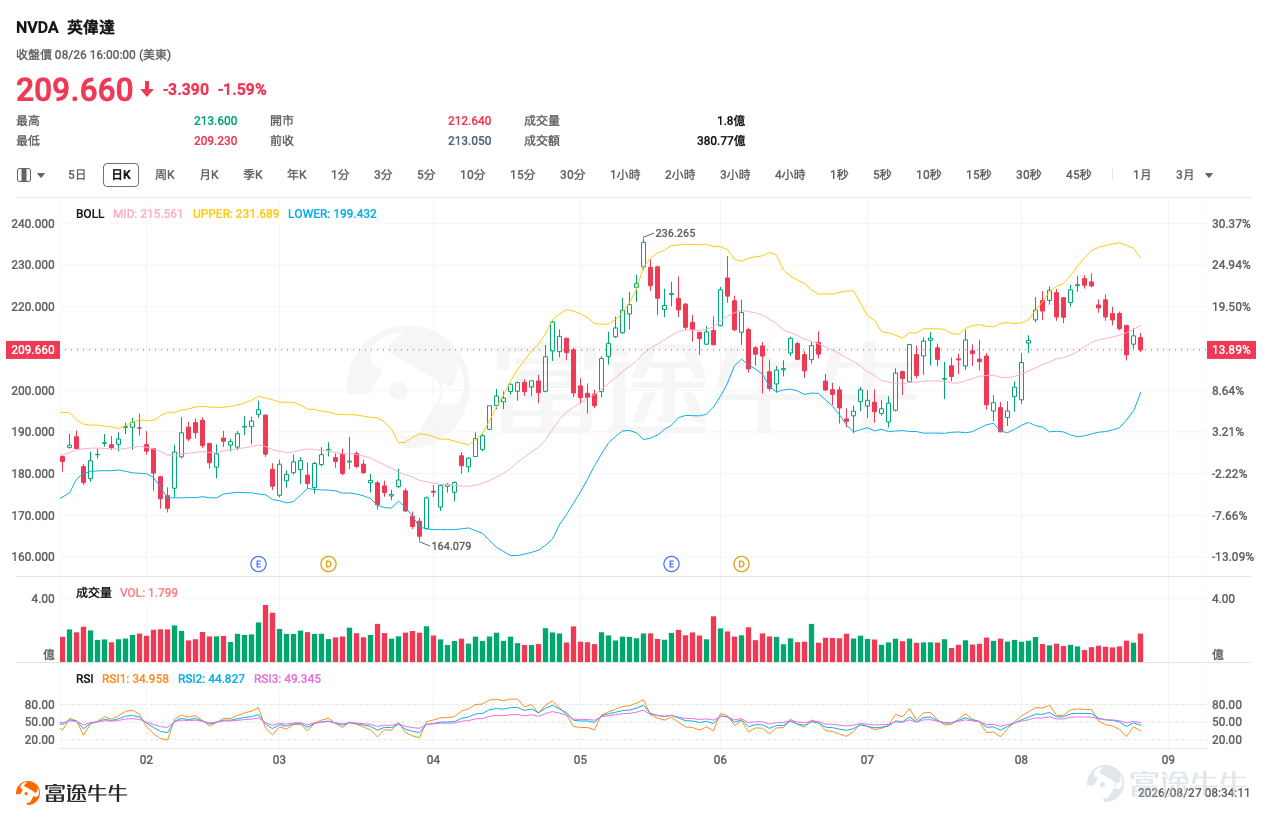
Task: Click the first dividend D marker near March
Action: [328, 564]
